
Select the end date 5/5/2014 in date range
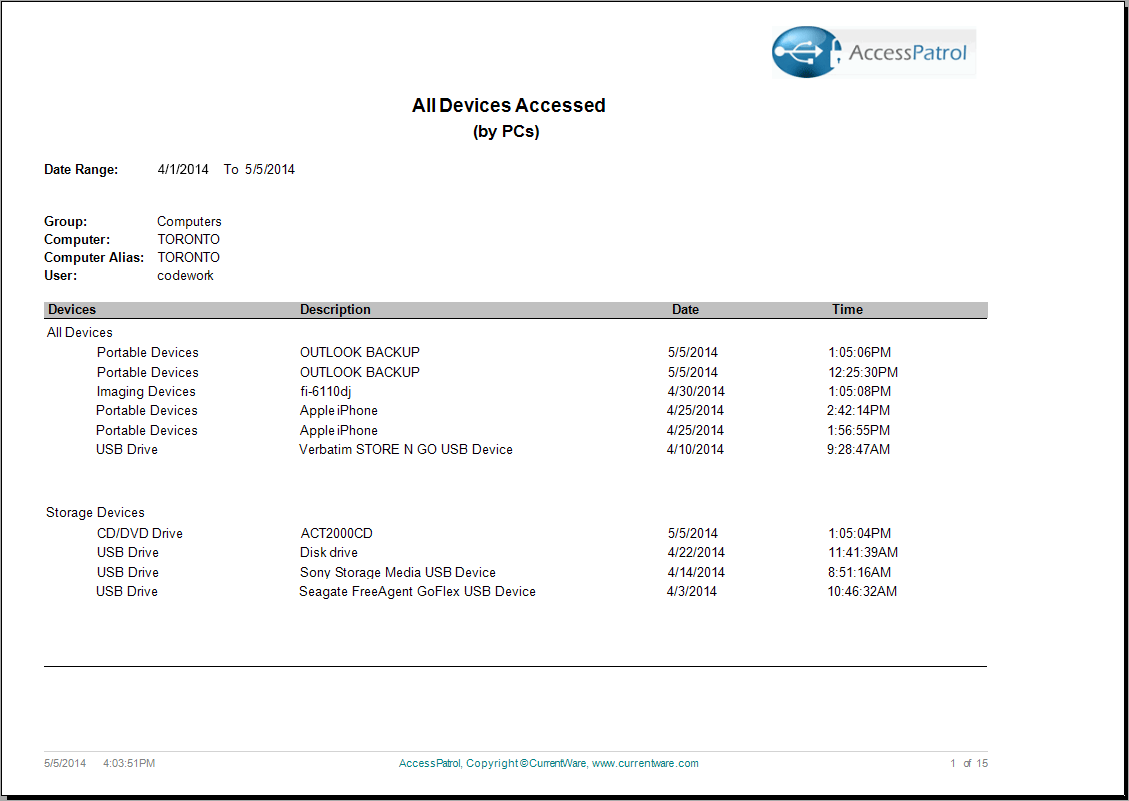click(270, 169)
